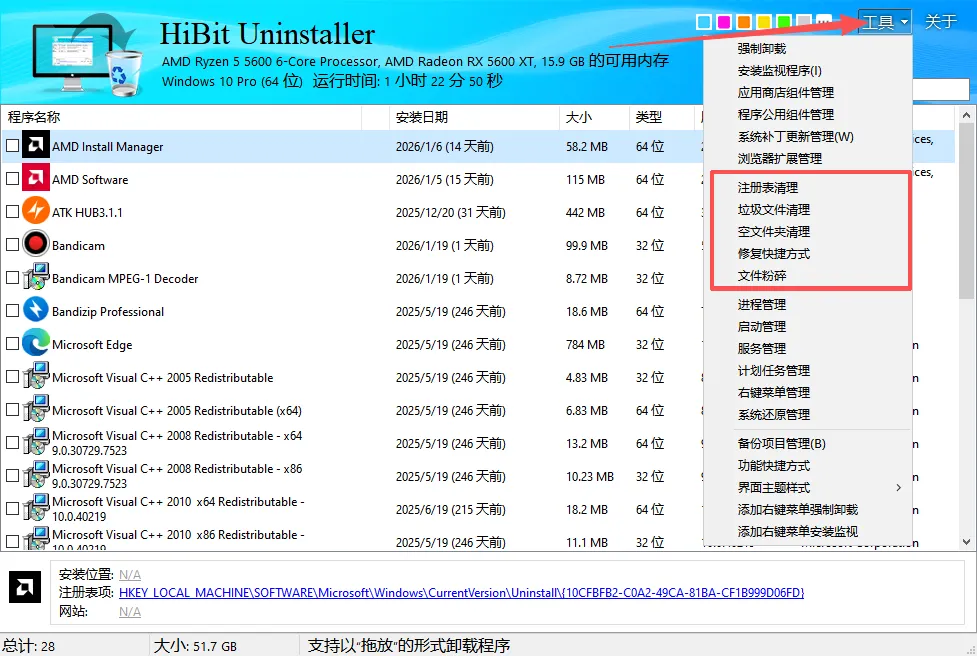The height and width of the screenshot is (656, 977).
Task: Choose 修复快捷方式 from the menu
Action: (774, 254)
